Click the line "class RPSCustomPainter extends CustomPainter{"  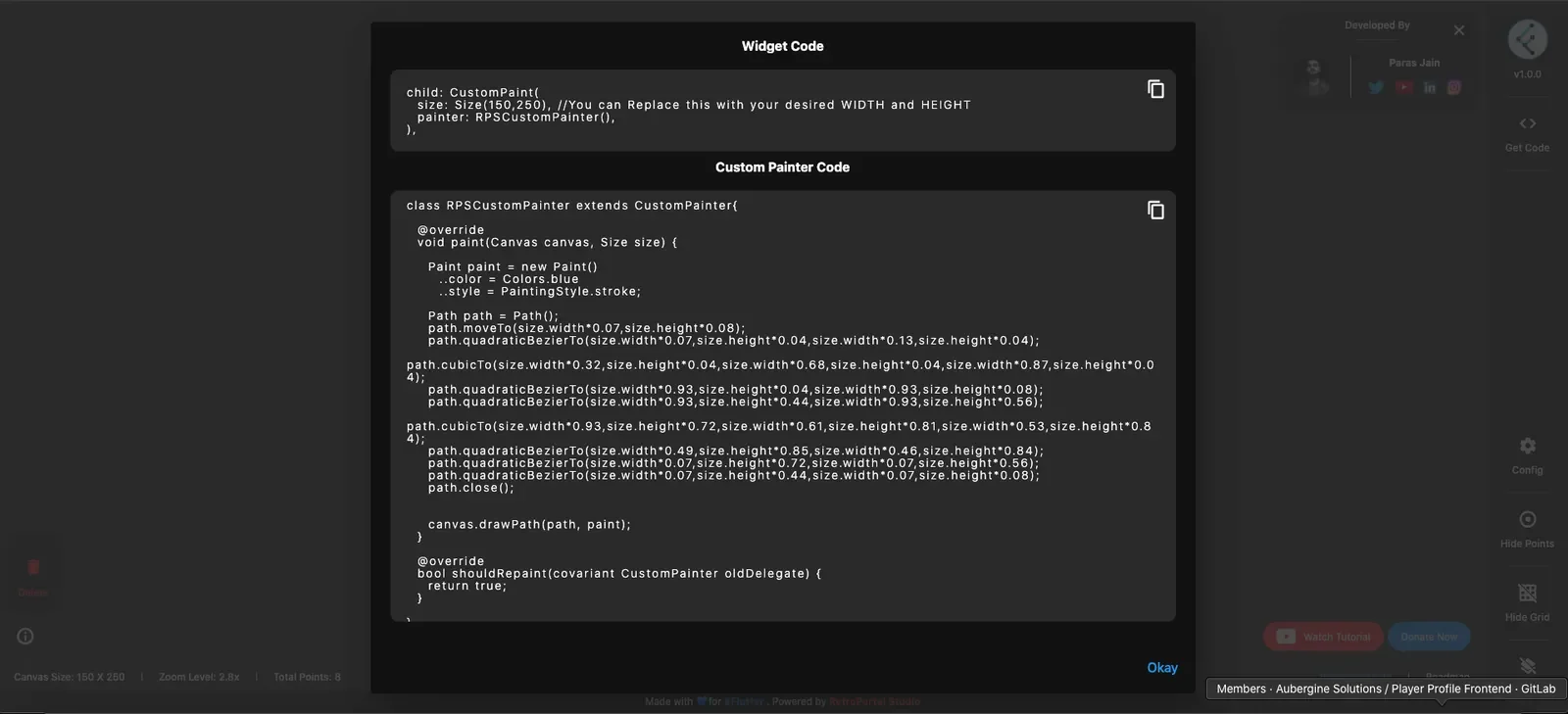tap(572, 206)
